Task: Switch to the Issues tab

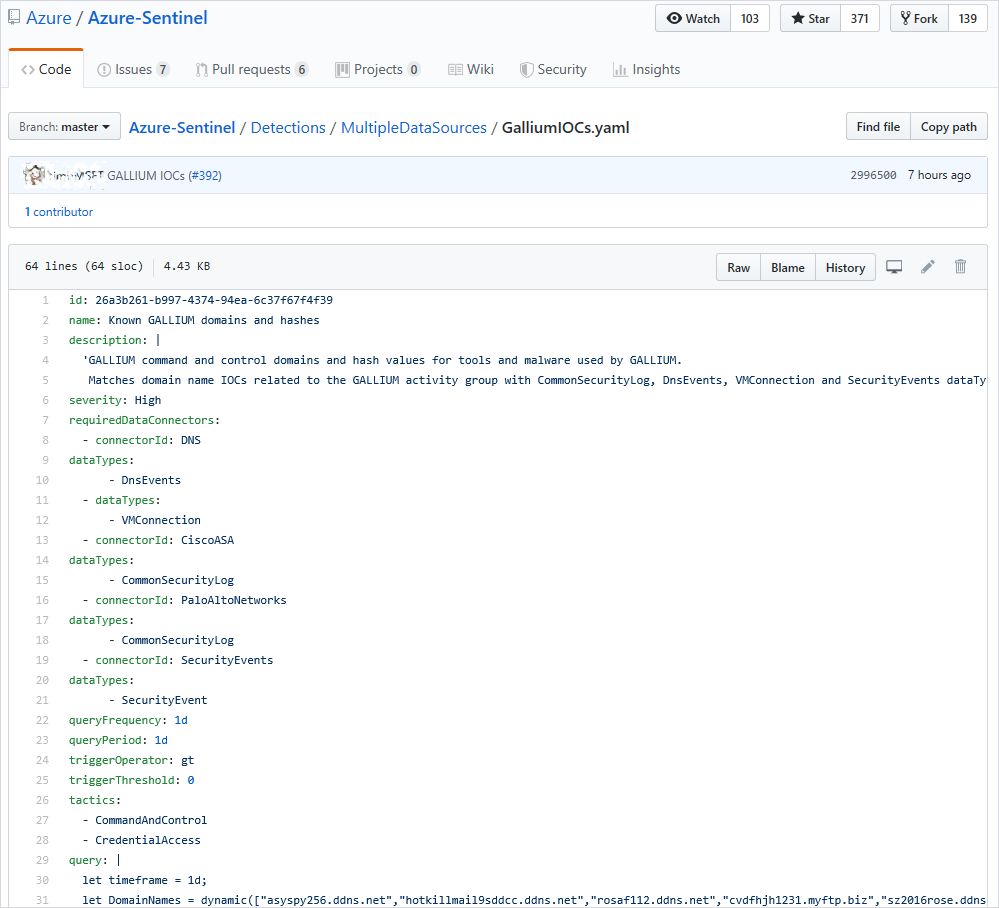Action: (x=133, y=70)
